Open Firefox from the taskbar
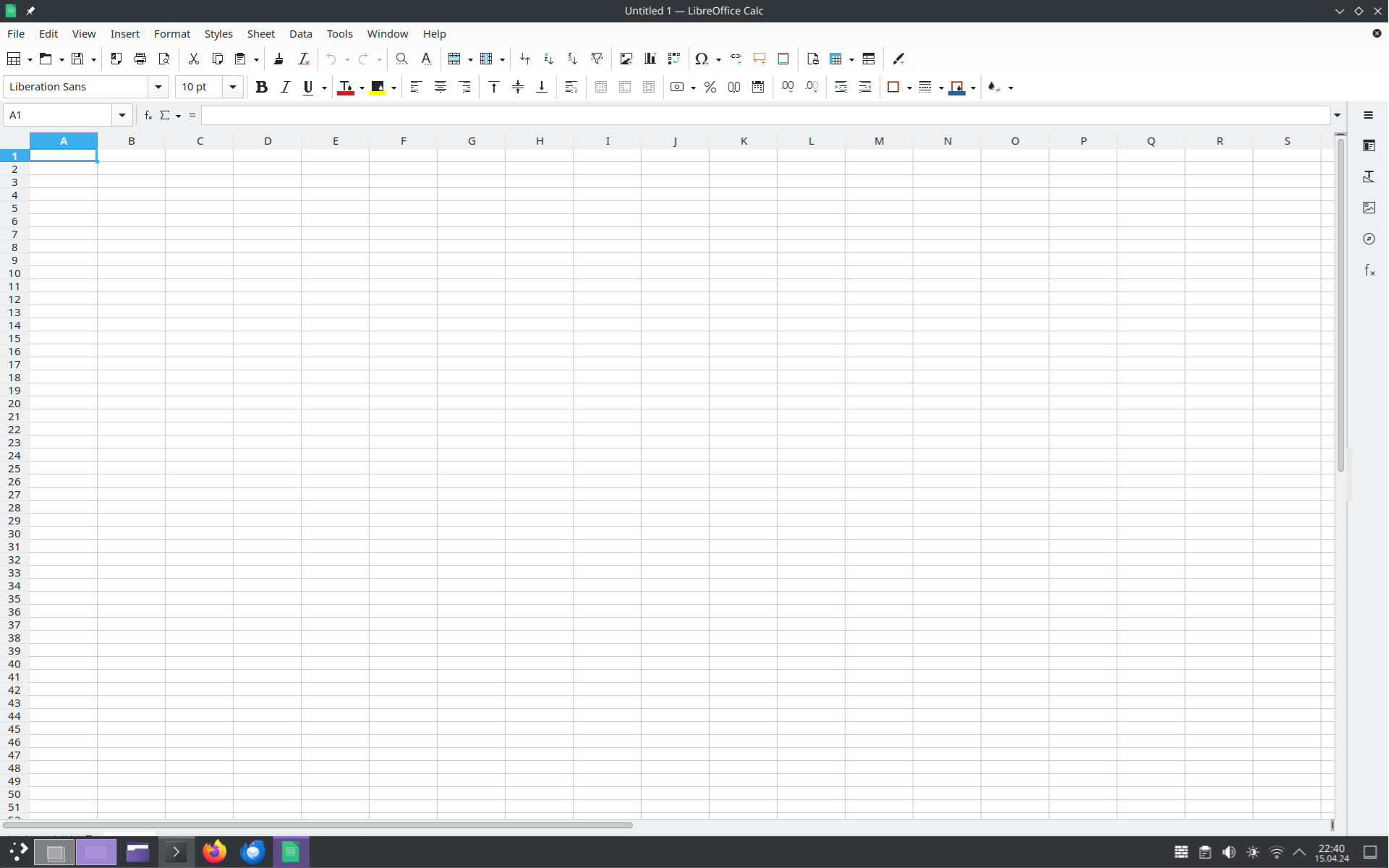The width and height of the screenshot is (1389, 868). 214,852
